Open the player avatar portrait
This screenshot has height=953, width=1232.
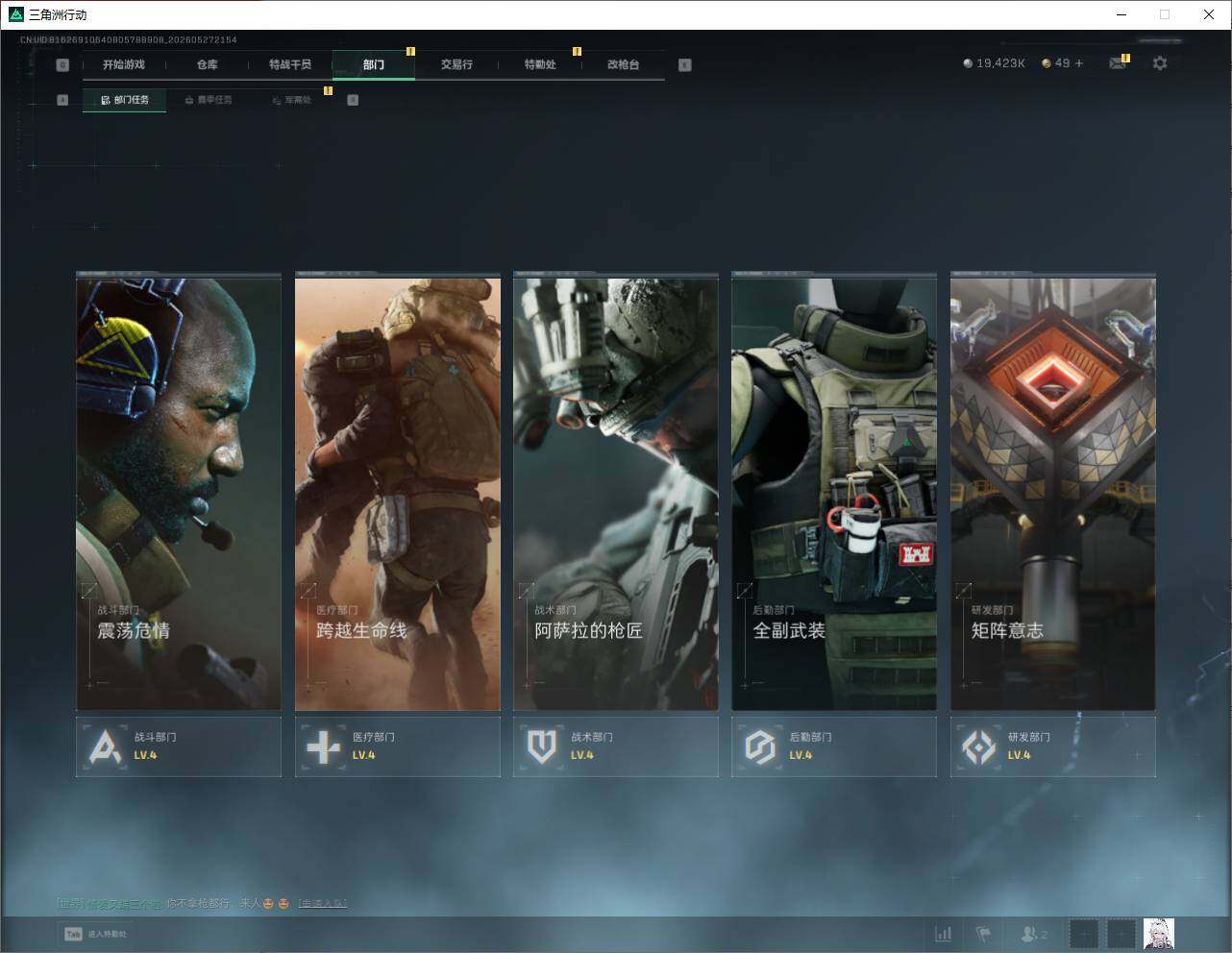[1159, 934]
